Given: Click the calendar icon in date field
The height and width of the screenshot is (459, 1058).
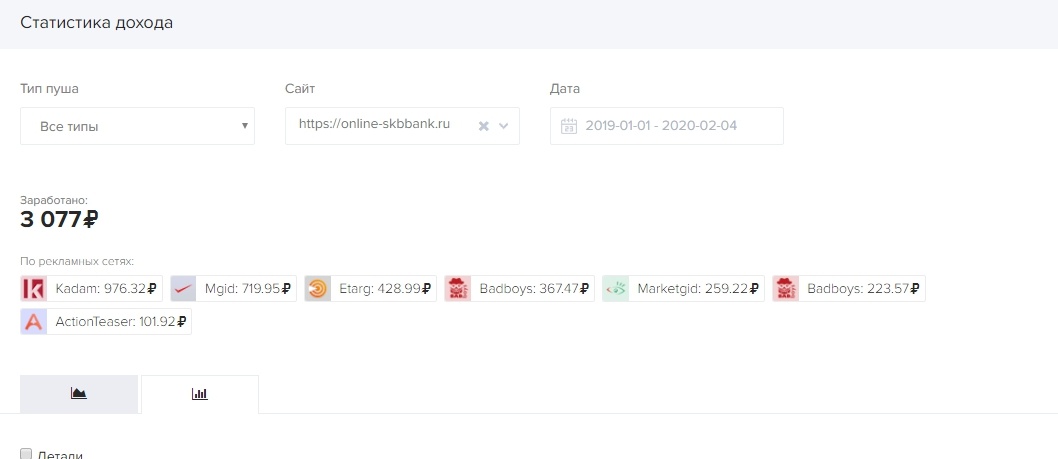Looking at the screenshot, I should point(569,126).
